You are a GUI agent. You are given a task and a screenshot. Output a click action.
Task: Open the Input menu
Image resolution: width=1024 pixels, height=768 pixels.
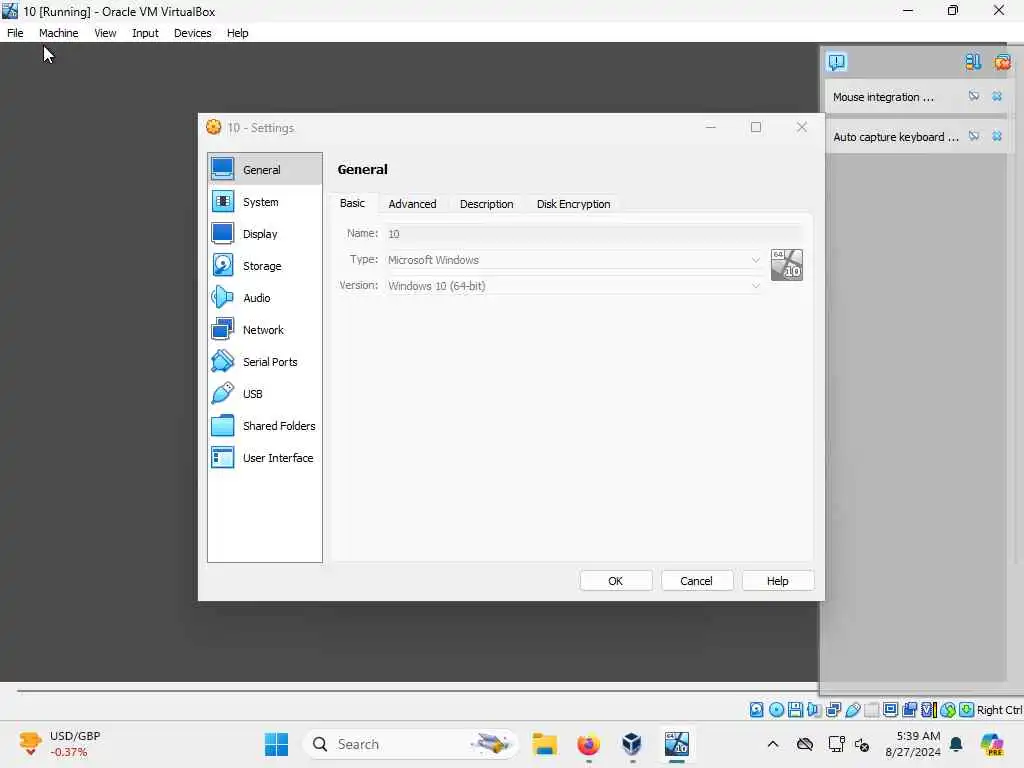coord(145,33)
